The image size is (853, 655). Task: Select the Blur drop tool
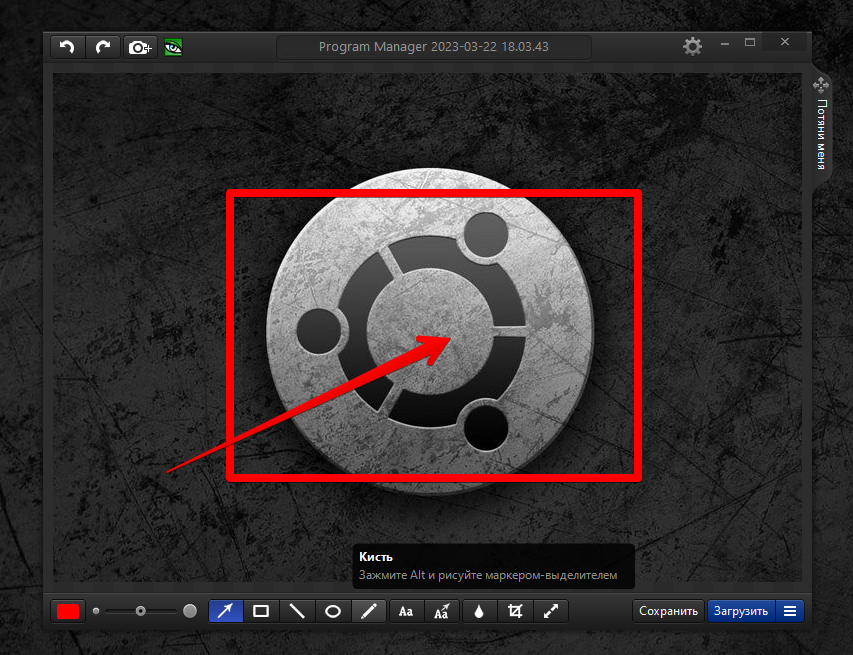(479, 611)
